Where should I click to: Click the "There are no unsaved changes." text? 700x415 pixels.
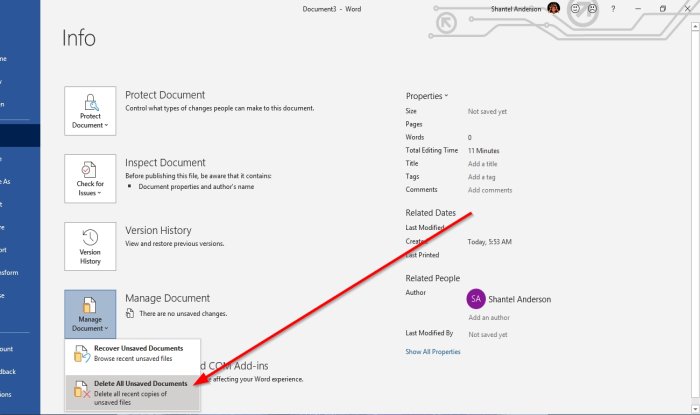[183, 314]
